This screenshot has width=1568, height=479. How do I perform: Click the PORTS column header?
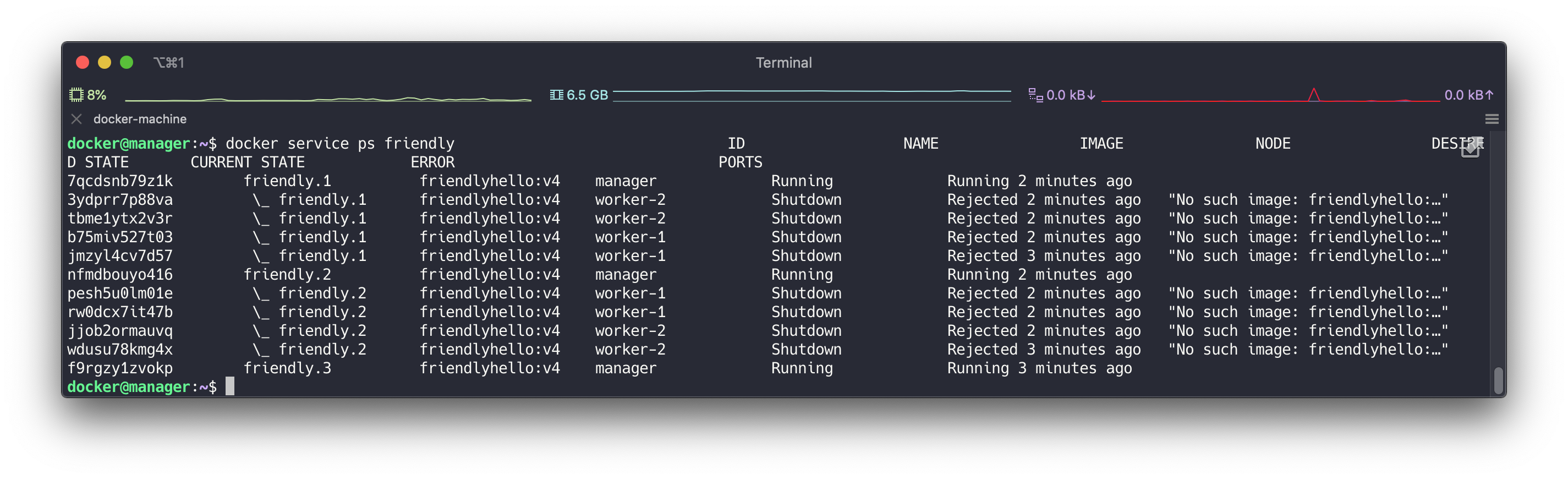740,162
